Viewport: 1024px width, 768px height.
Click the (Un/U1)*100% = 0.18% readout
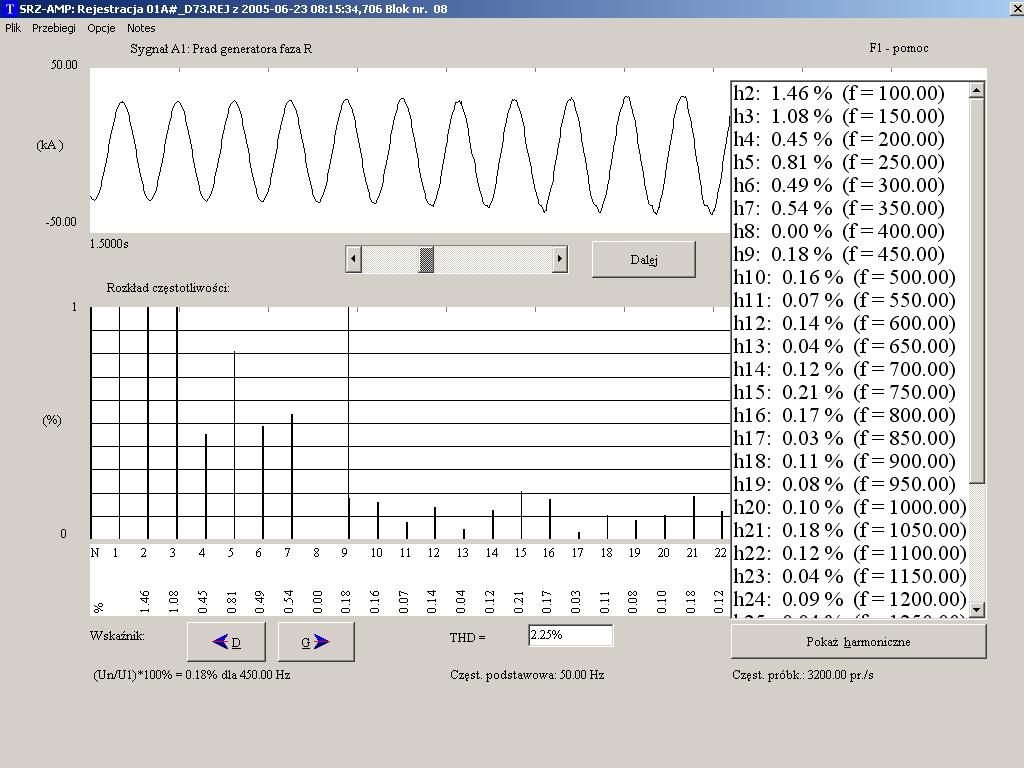191,675
